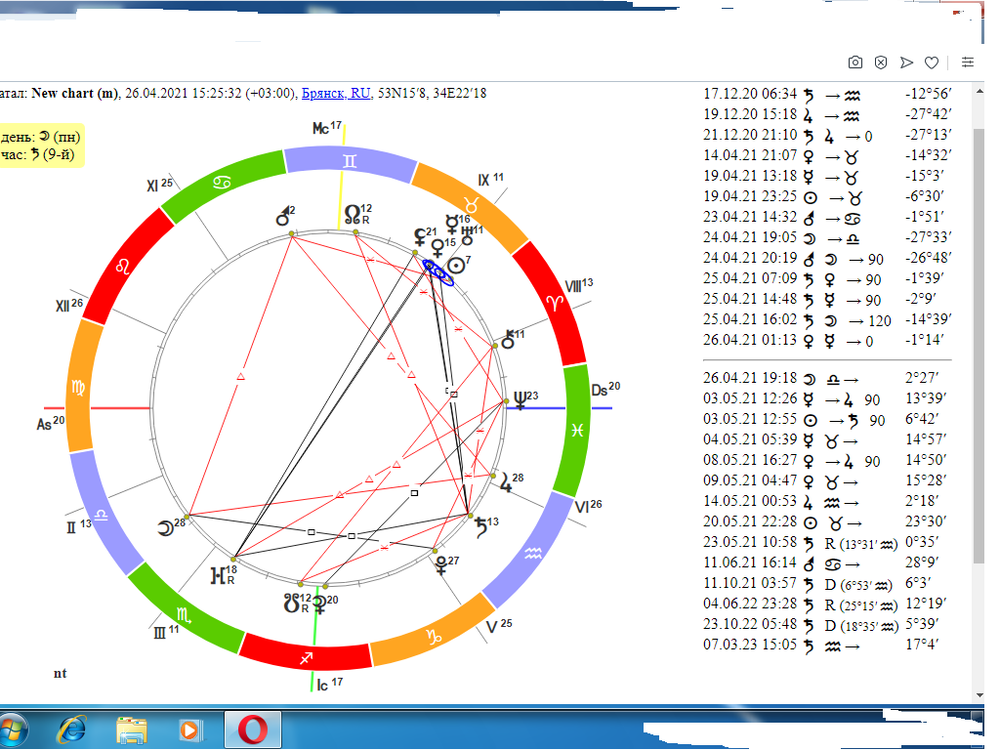
Task: Open the Easy Setup sliders icon
Action: [967, 62]
